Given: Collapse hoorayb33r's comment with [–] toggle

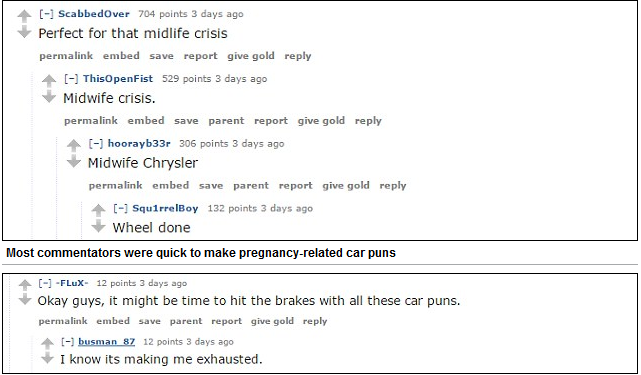Looking at the screenshot, I should click(x=96, y=144).
